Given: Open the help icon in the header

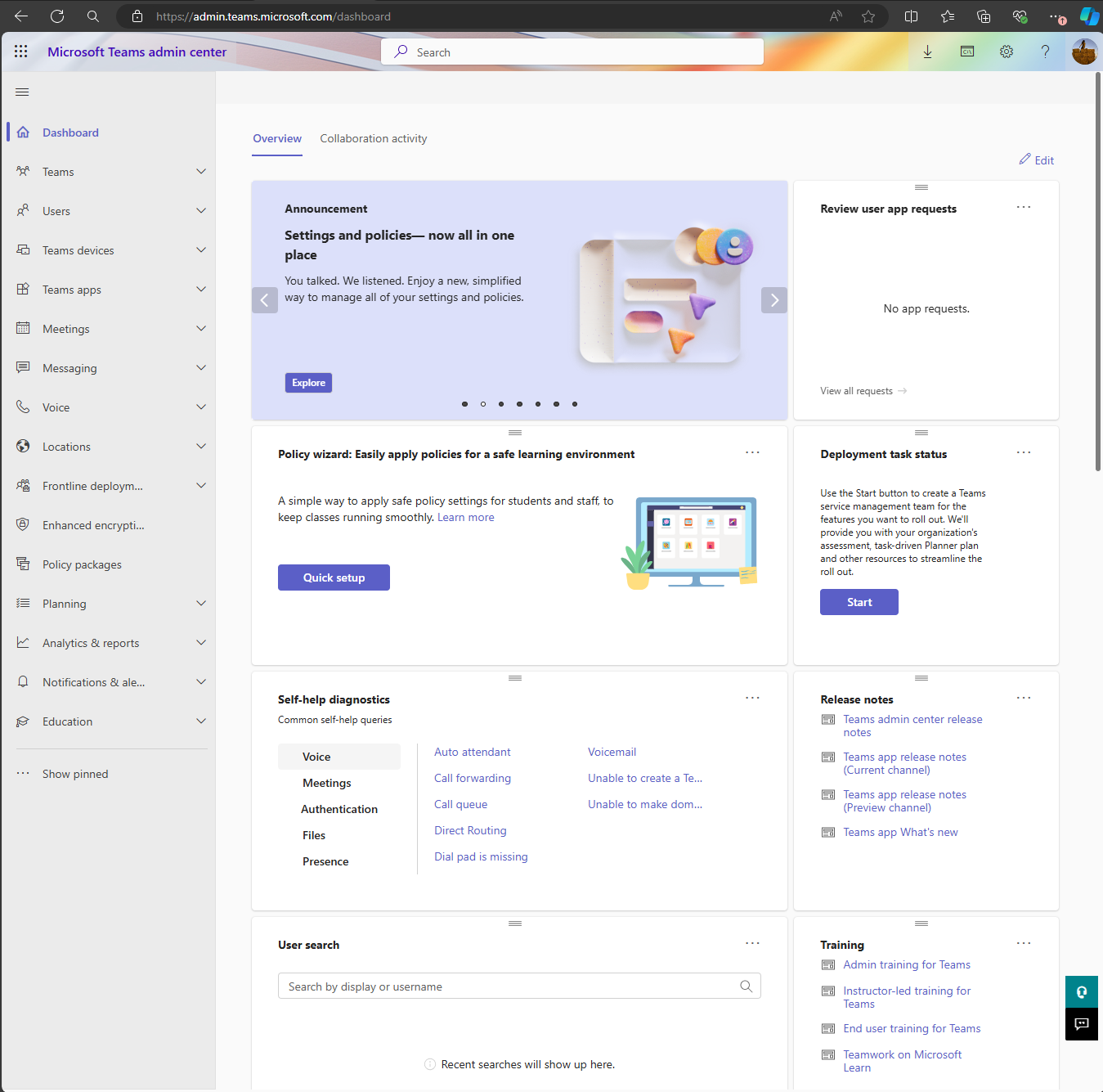Looking at the screenshot, I should click(1045, 52).
